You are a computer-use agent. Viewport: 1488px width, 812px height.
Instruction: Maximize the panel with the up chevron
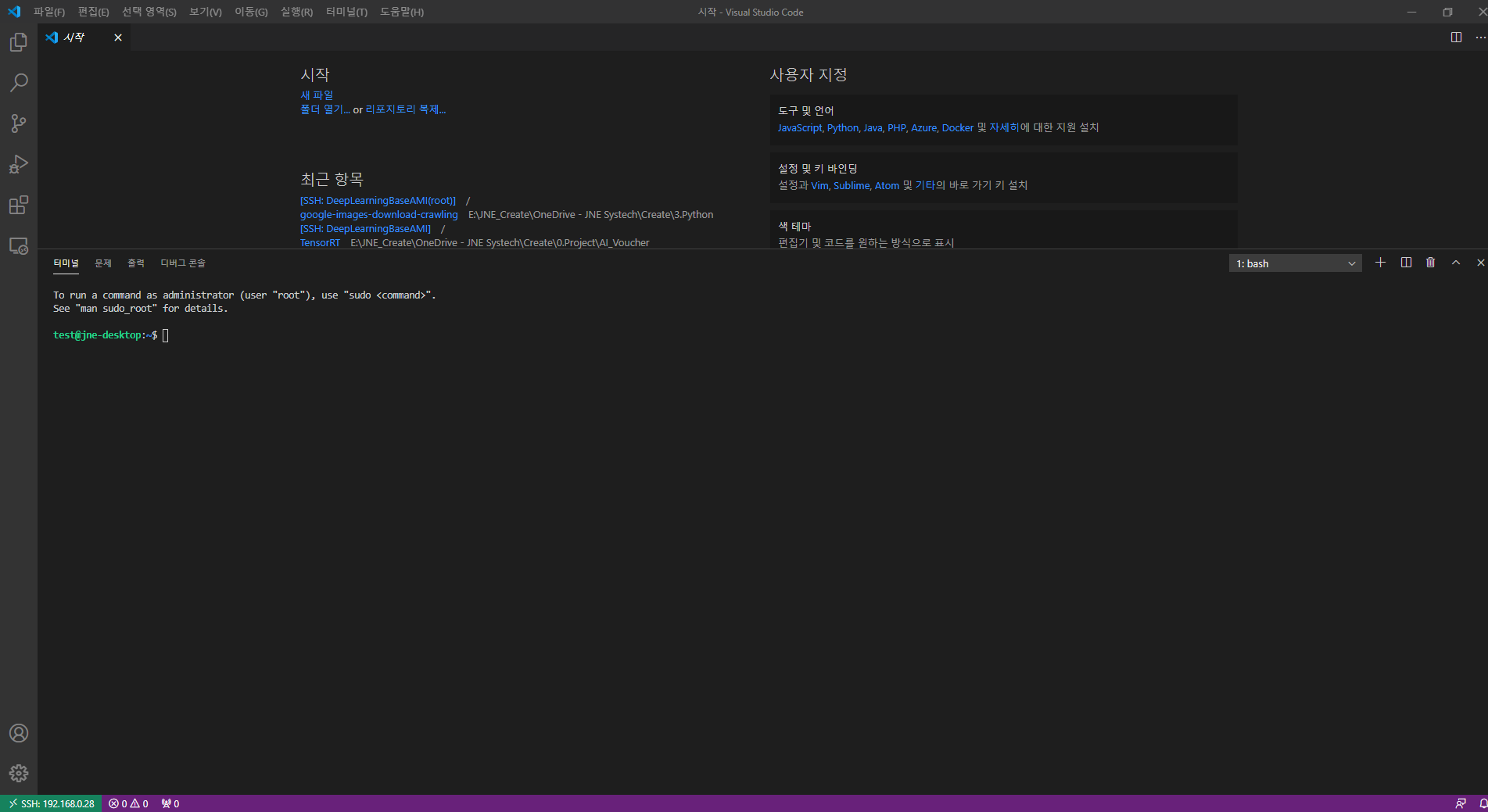point(1456,263)
